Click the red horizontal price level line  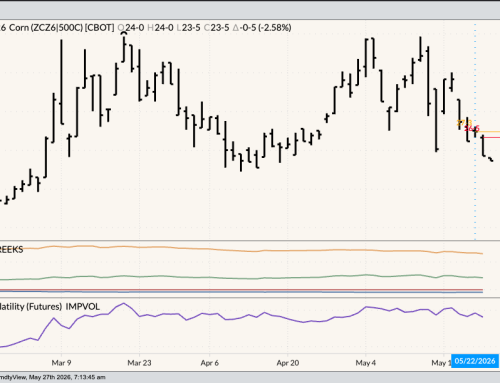pyautogui.click(x=491, y=137)
